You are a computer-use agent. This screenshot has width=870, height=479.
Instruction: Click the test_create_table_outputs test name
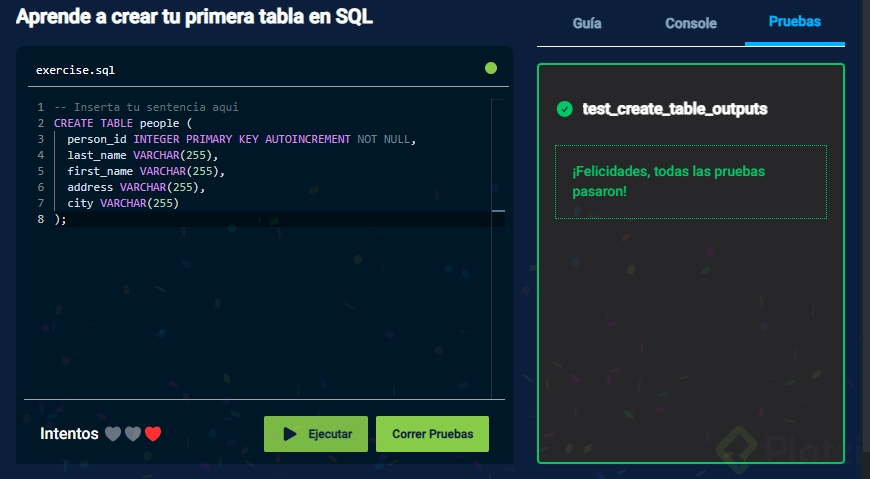tap(675, 109)
